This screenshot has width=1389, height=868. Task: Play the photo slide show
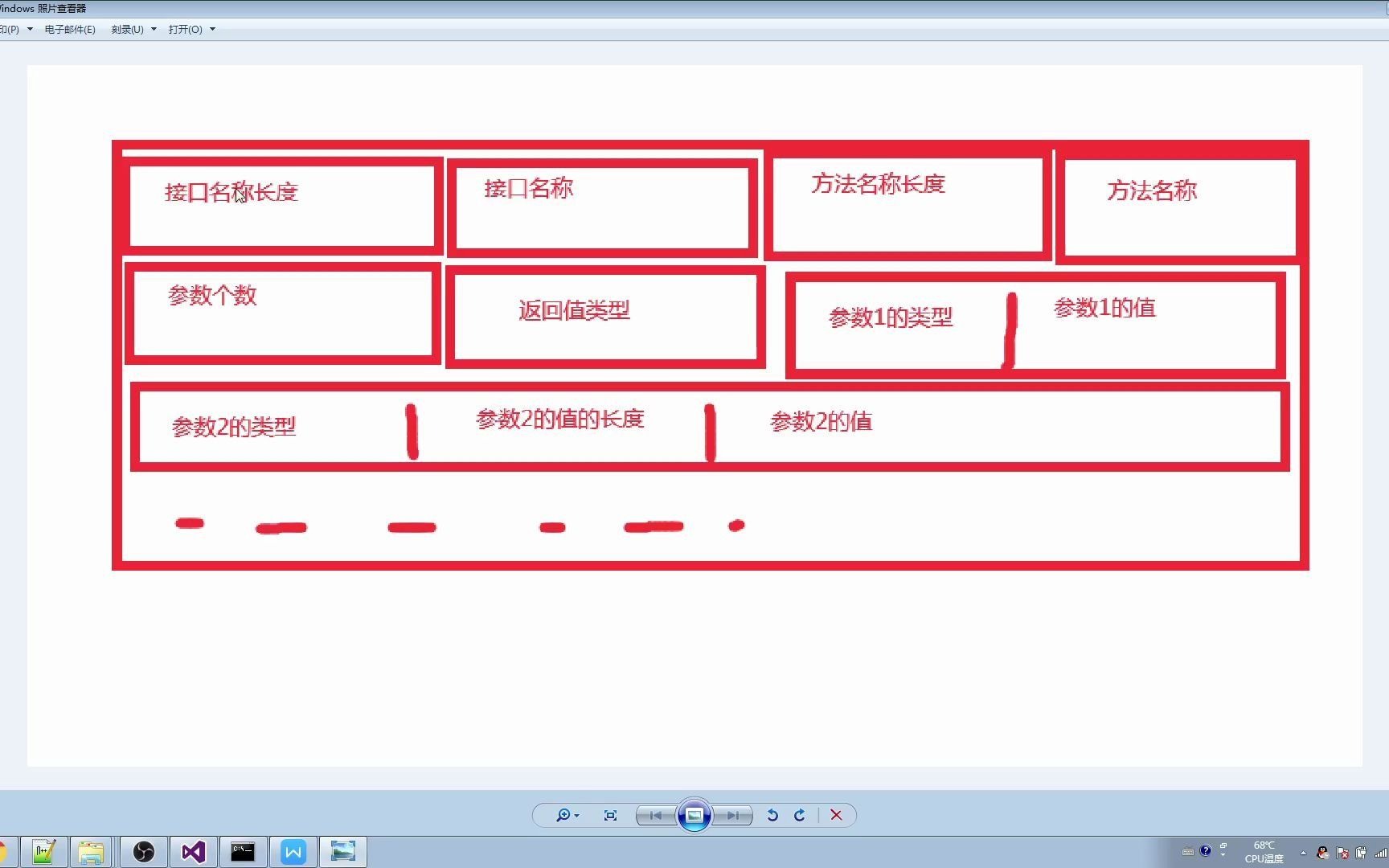tap(694, 815)
